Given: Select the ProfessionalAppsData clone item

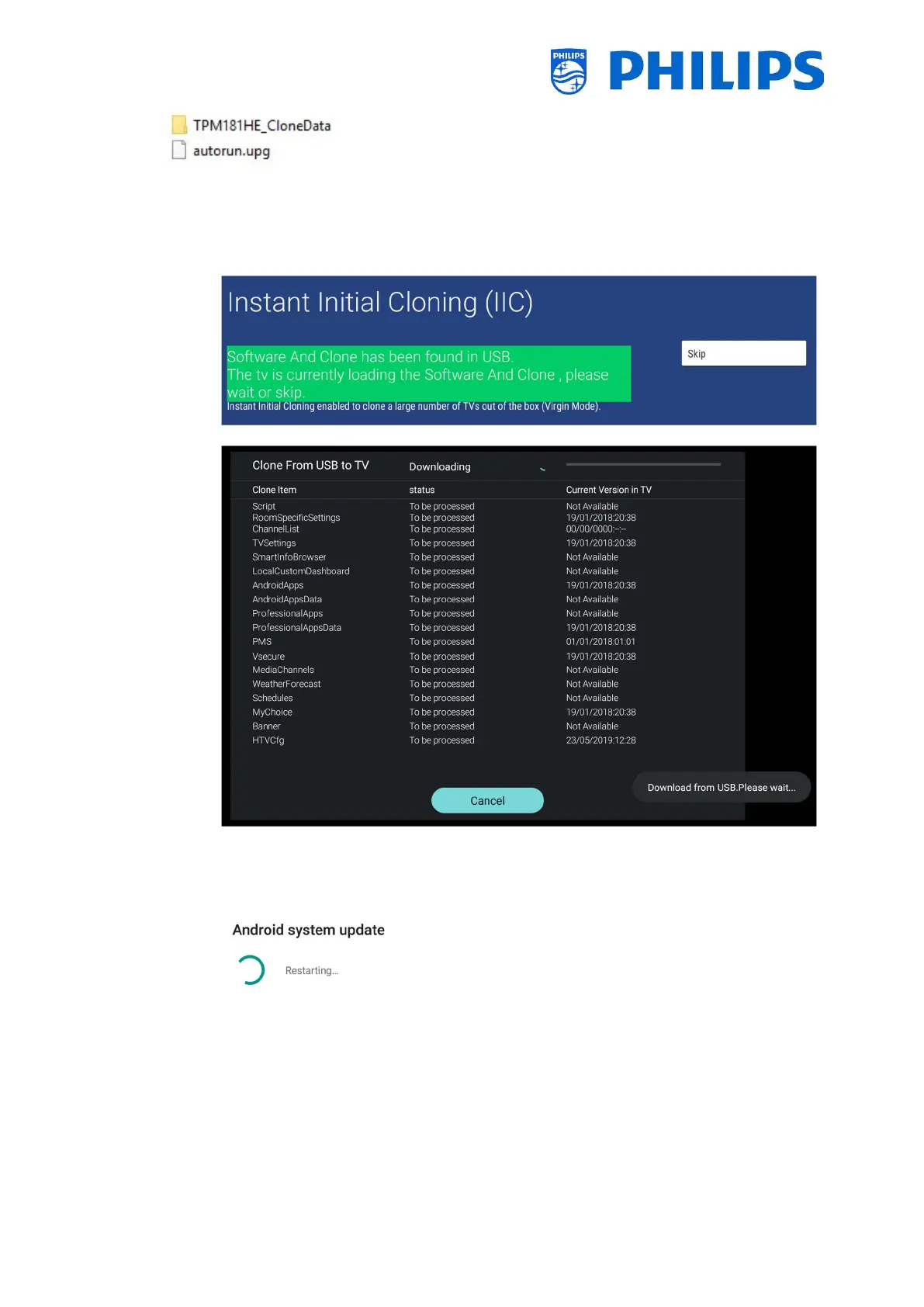Looking at the screenshot, I should pyautogui.click(x=296, y=627).
